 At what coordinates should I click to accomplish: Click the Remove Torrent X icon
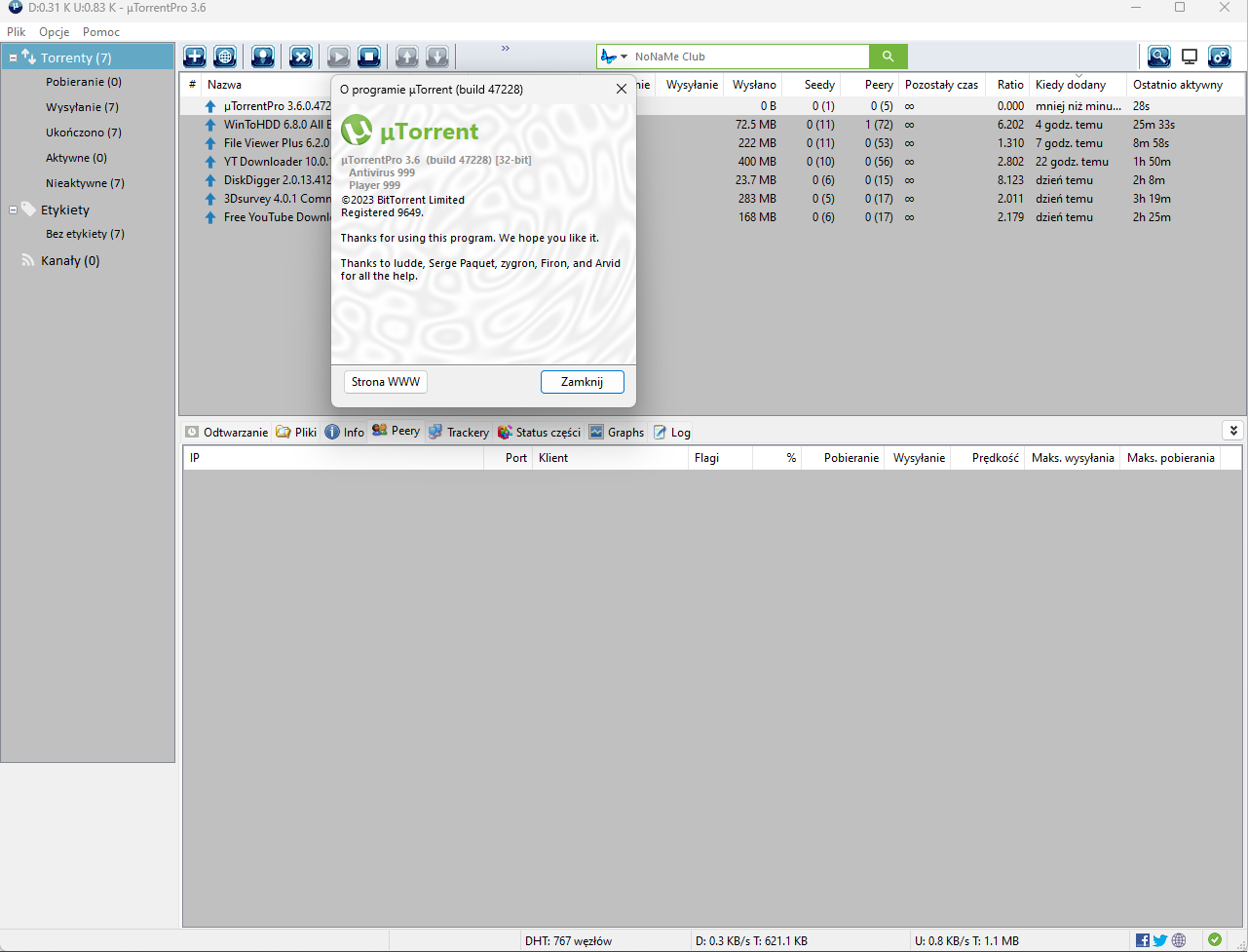coord(301,57)
